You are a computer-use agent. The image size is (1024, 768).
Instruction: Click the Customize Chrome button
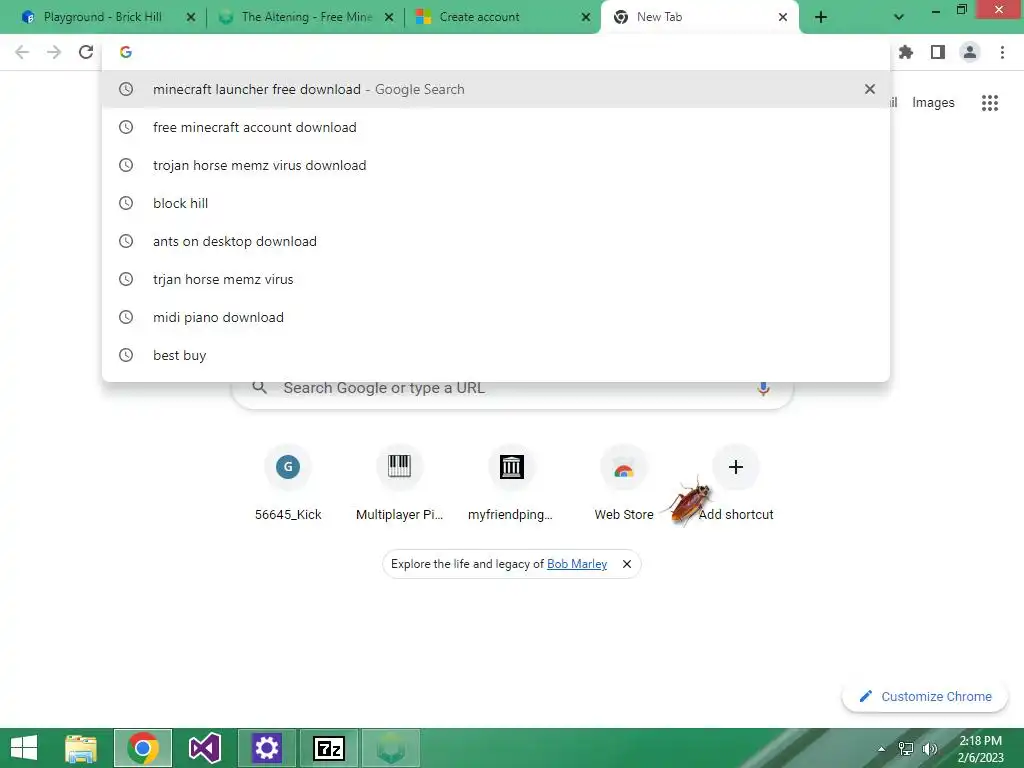pyautogui.click(x=925, y=696)
